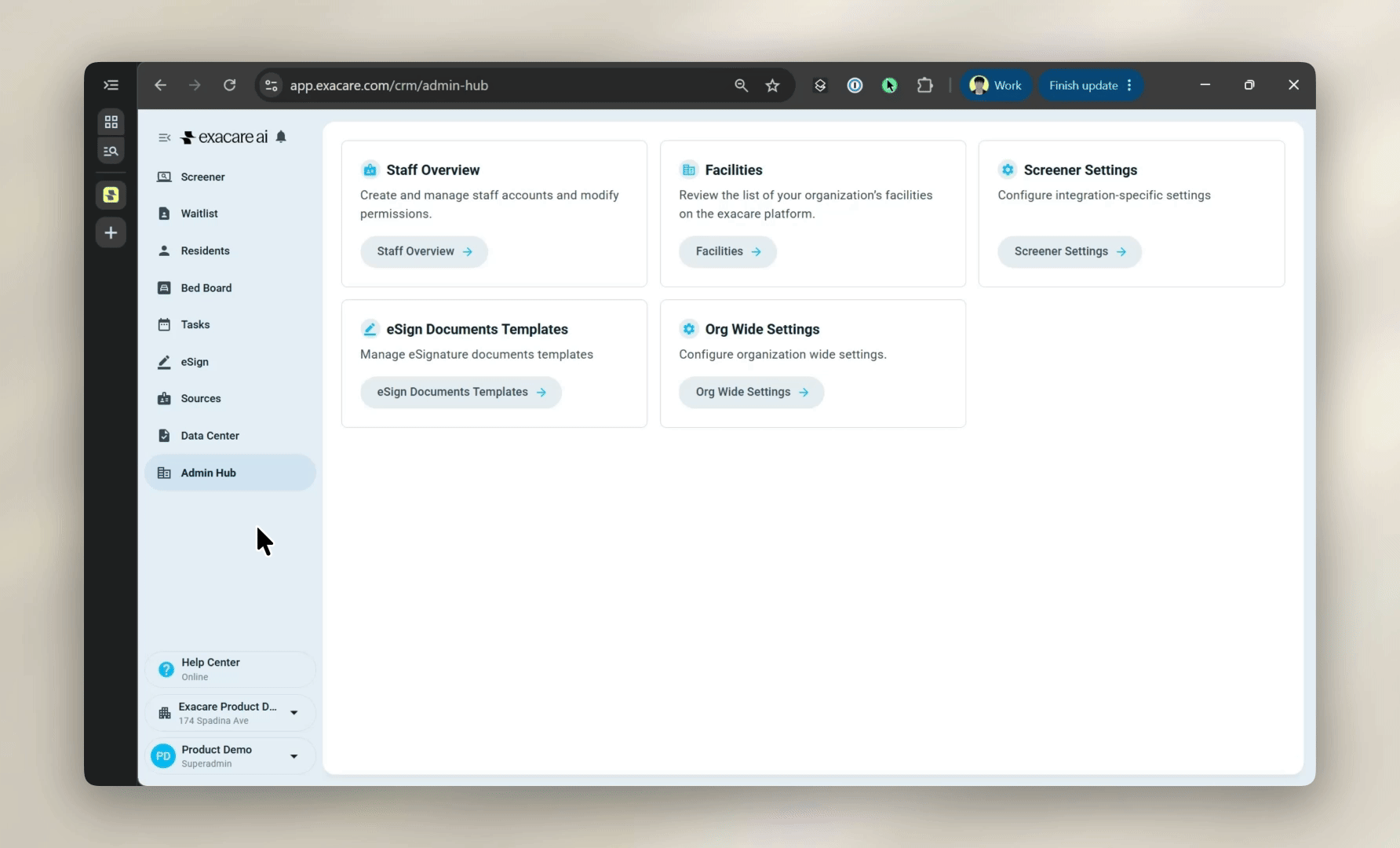Open the extensions puzzle icon
The height and width of the screenshot is (848, 1400).
click(x=924, y=85)
